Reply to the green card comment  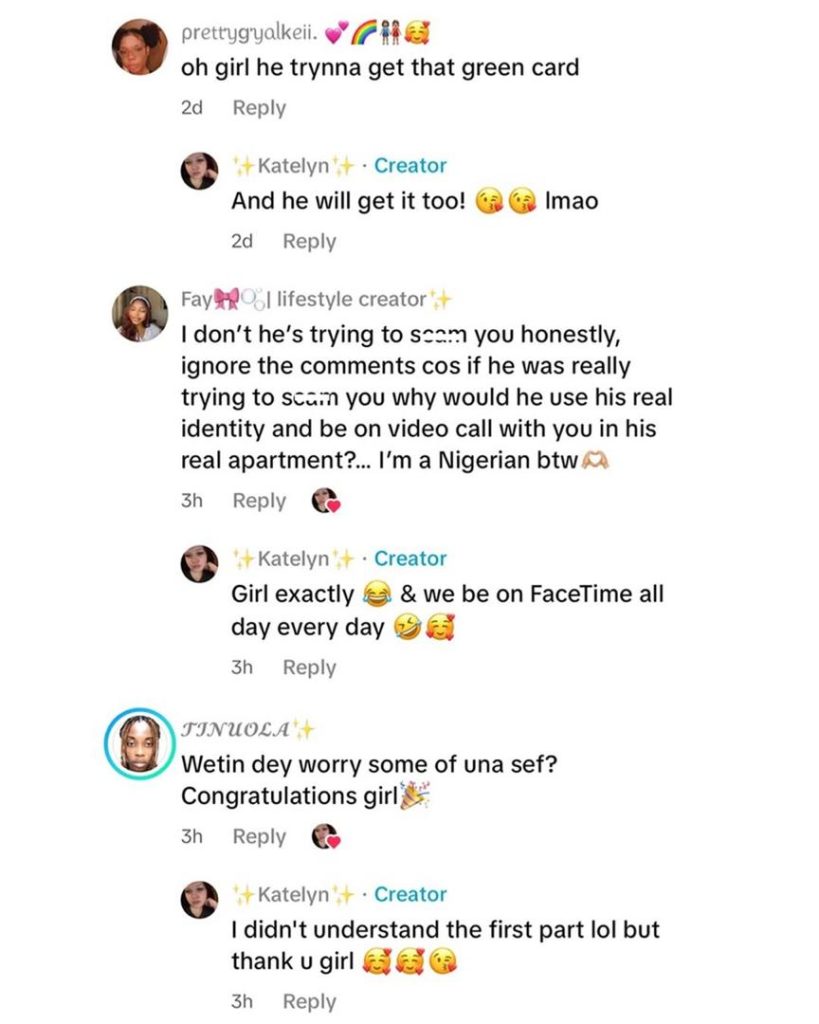pos(259,108)
